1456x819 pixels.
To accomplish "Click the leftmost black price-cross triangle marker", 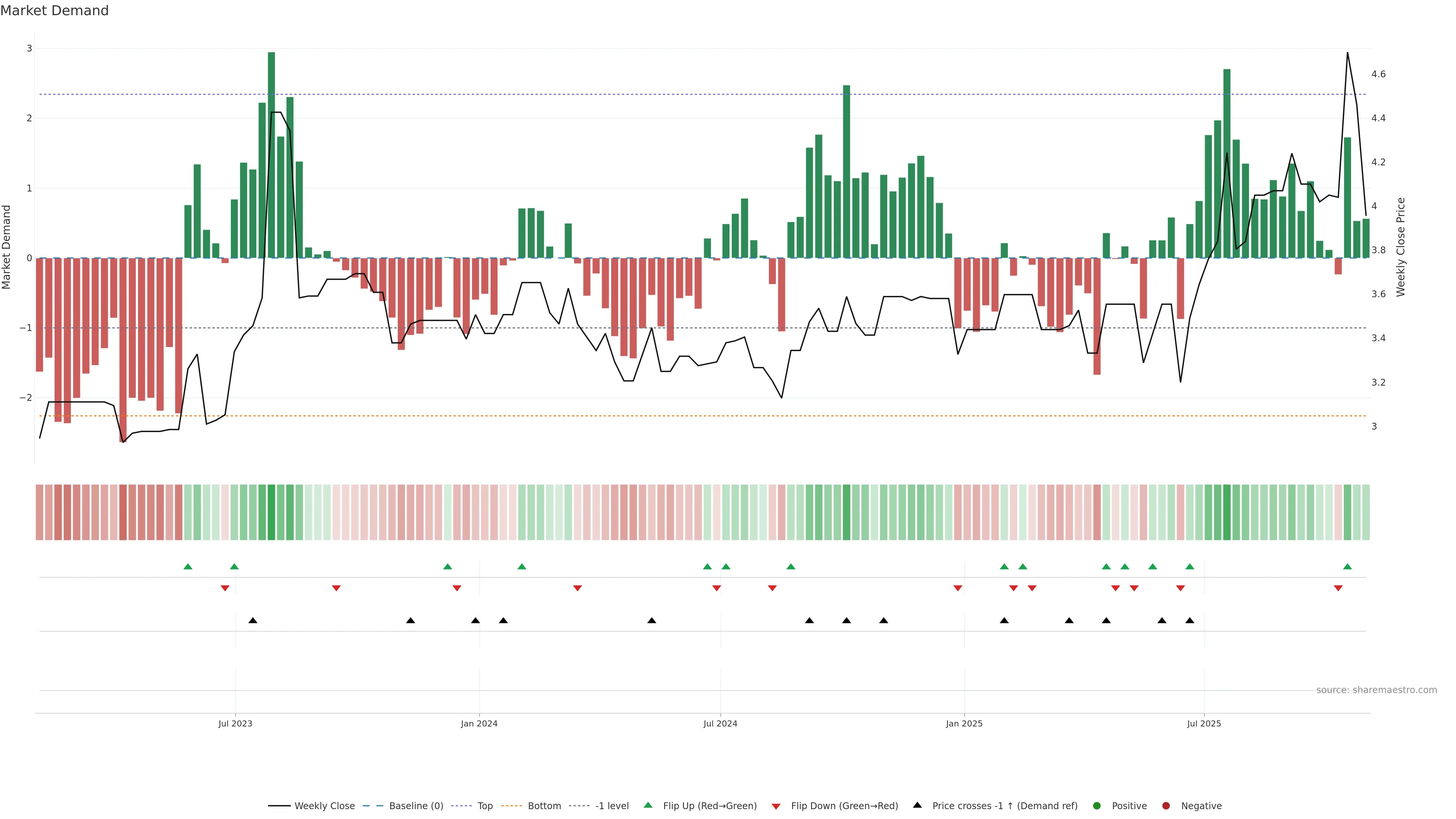I will click(253, 621).
